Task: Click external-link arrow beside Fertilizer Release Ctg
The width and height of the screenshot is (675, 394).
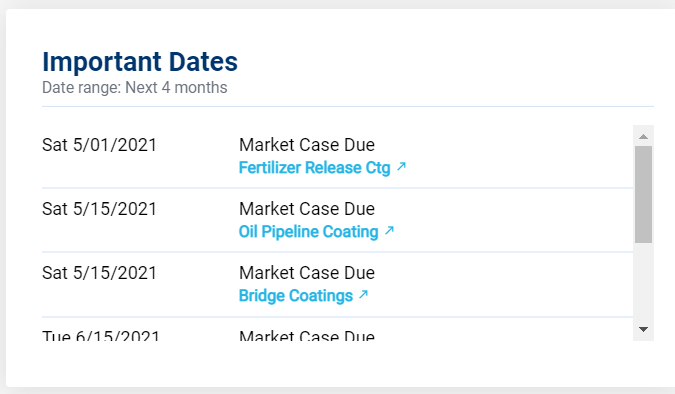Action: 401,166
